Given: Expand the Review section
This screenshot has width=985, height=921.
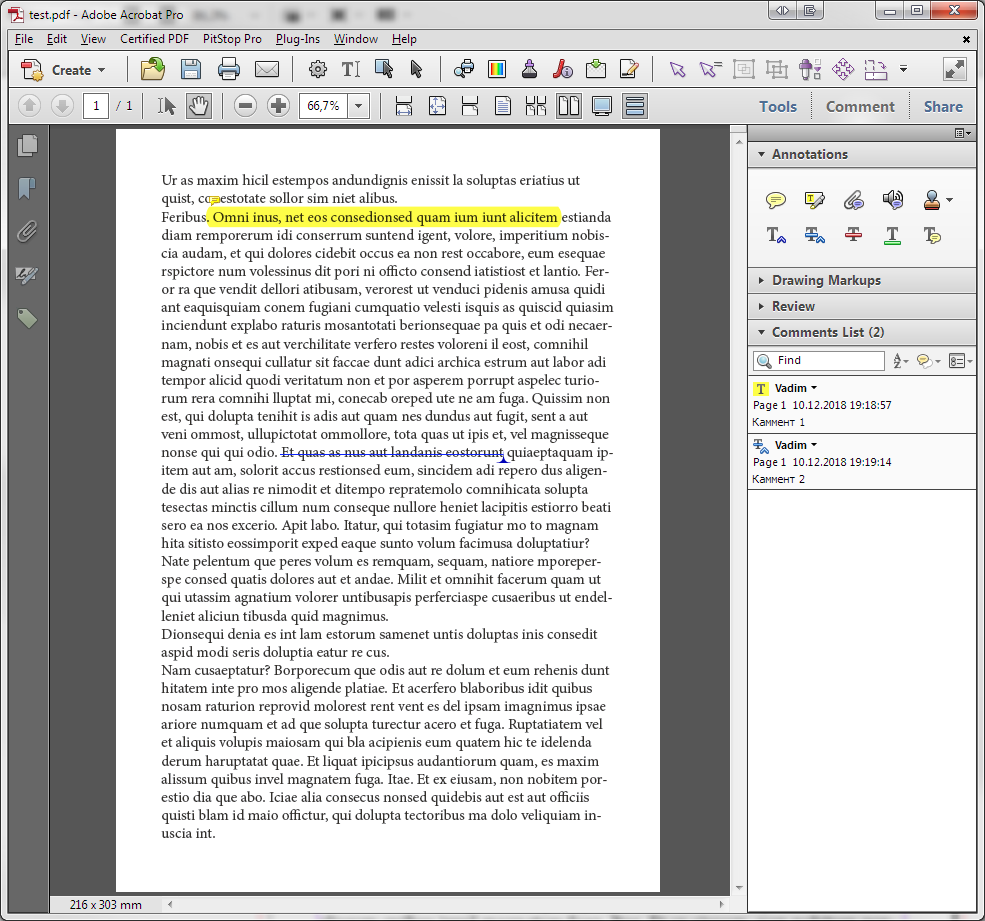Looking at the screenshot, I should coord(792,306).
